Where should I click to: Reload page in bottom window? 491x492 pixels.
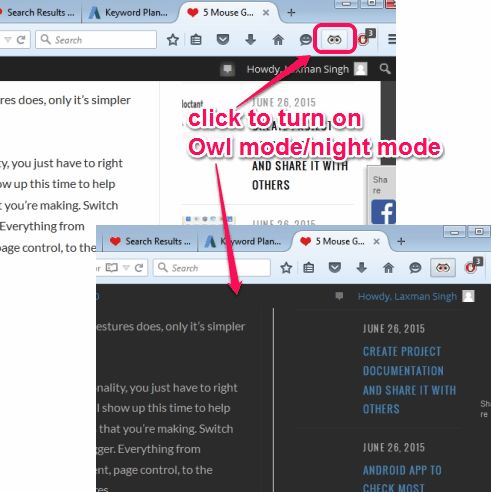tap(139, 267)
